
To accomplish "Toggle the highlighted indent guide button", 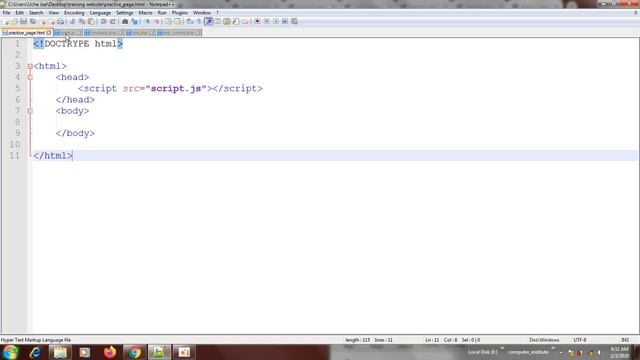I will [x=209, y=21].
